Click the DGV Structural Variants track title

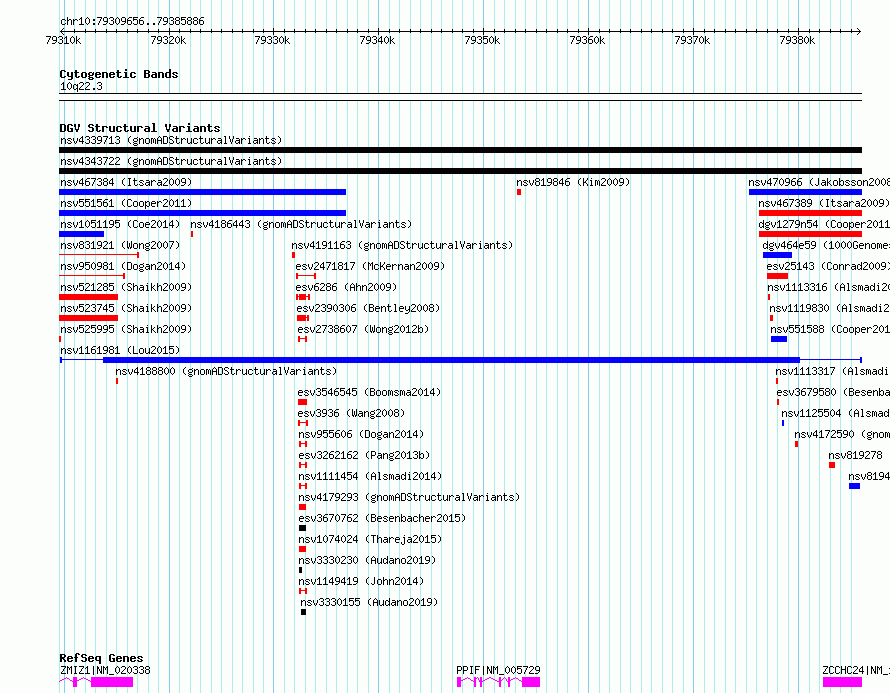[140, 128]
